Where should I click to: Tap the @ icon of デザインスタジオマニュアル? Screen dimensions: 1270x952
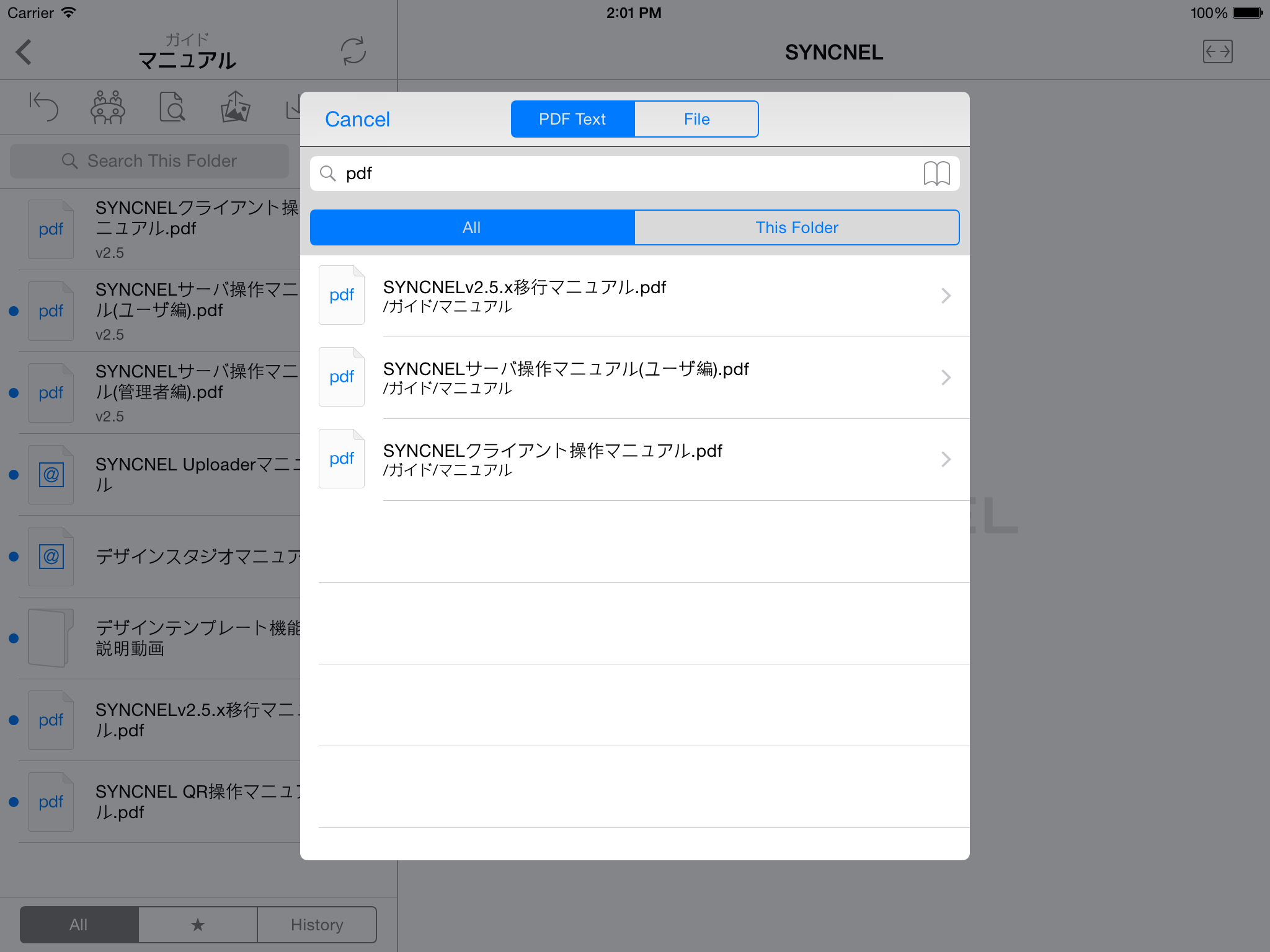pos(51,557)
